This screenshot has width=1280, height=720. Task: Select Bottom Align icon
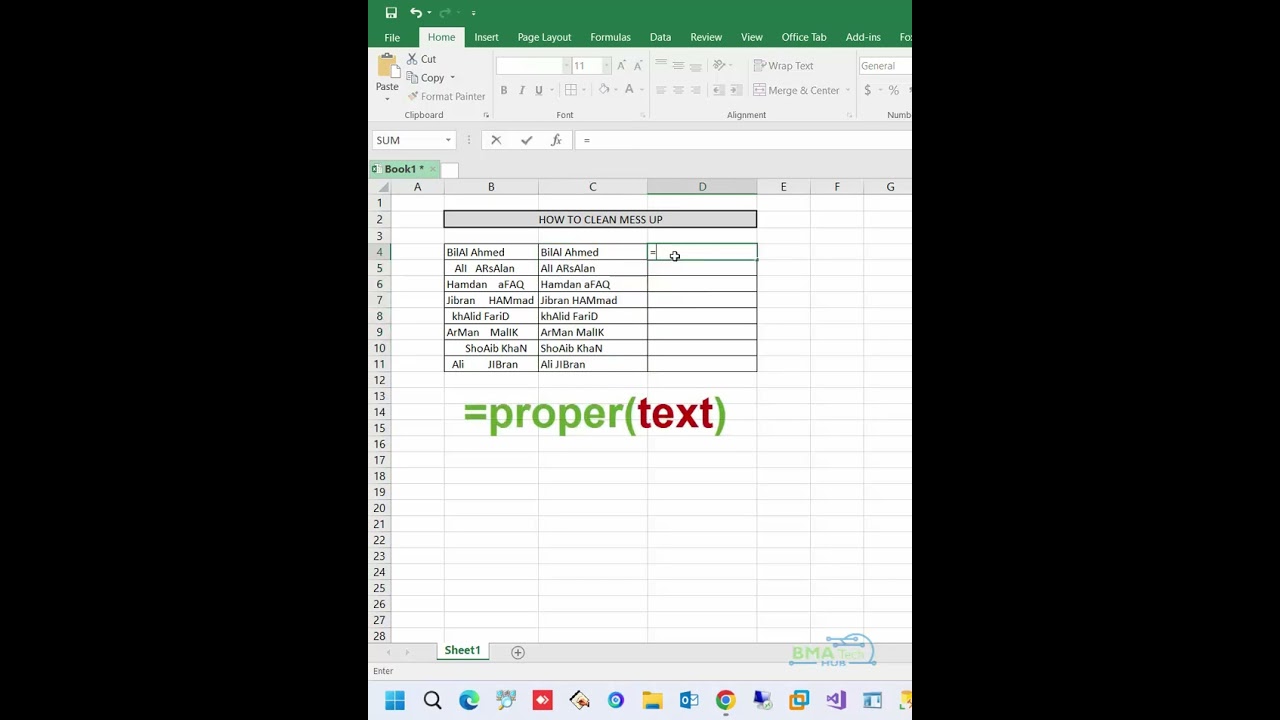(x=695, y=66)
